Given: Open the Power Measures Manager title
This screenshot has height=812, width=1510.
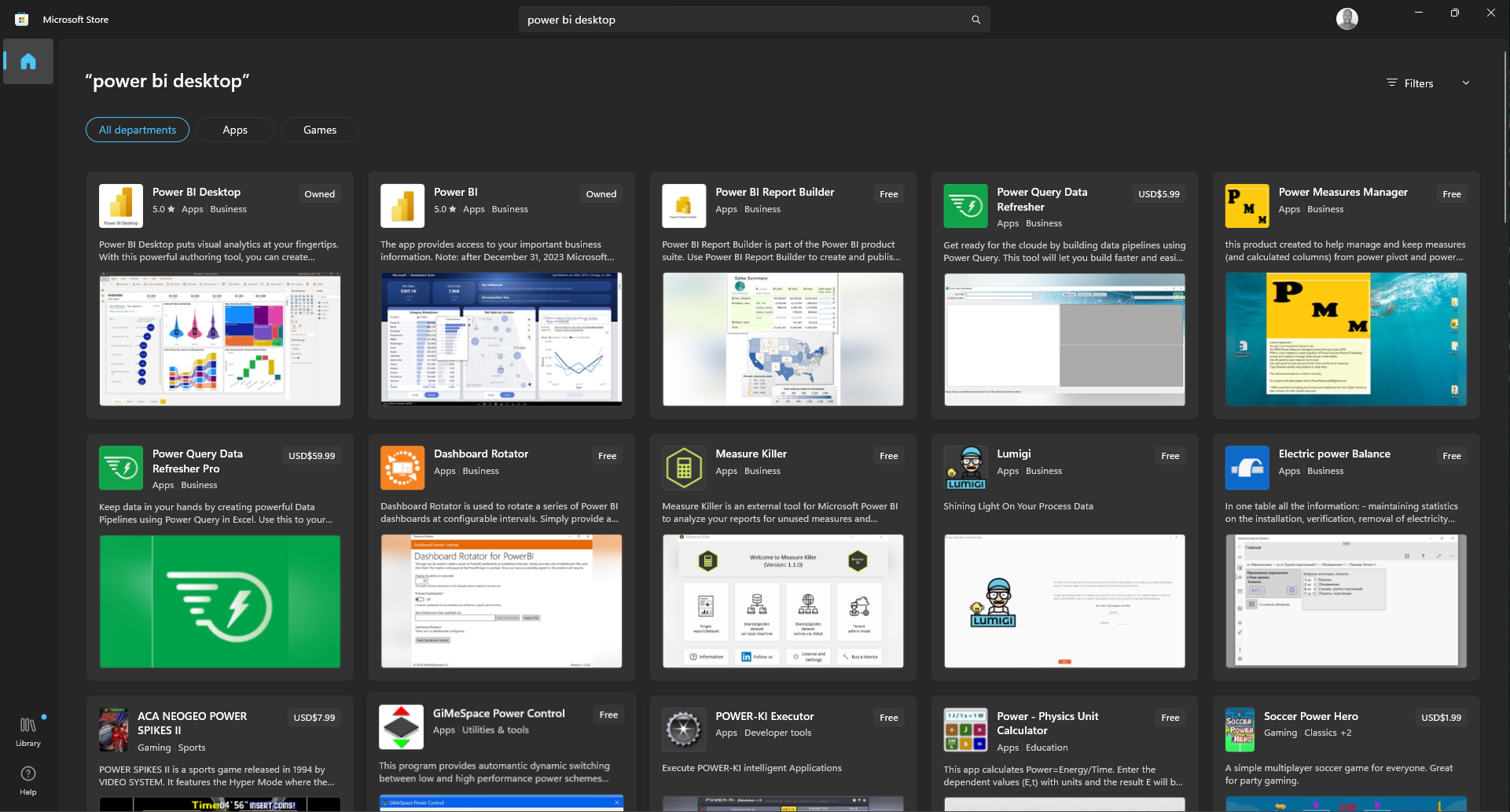Looking at the screenshot, I should [1343, 192].
